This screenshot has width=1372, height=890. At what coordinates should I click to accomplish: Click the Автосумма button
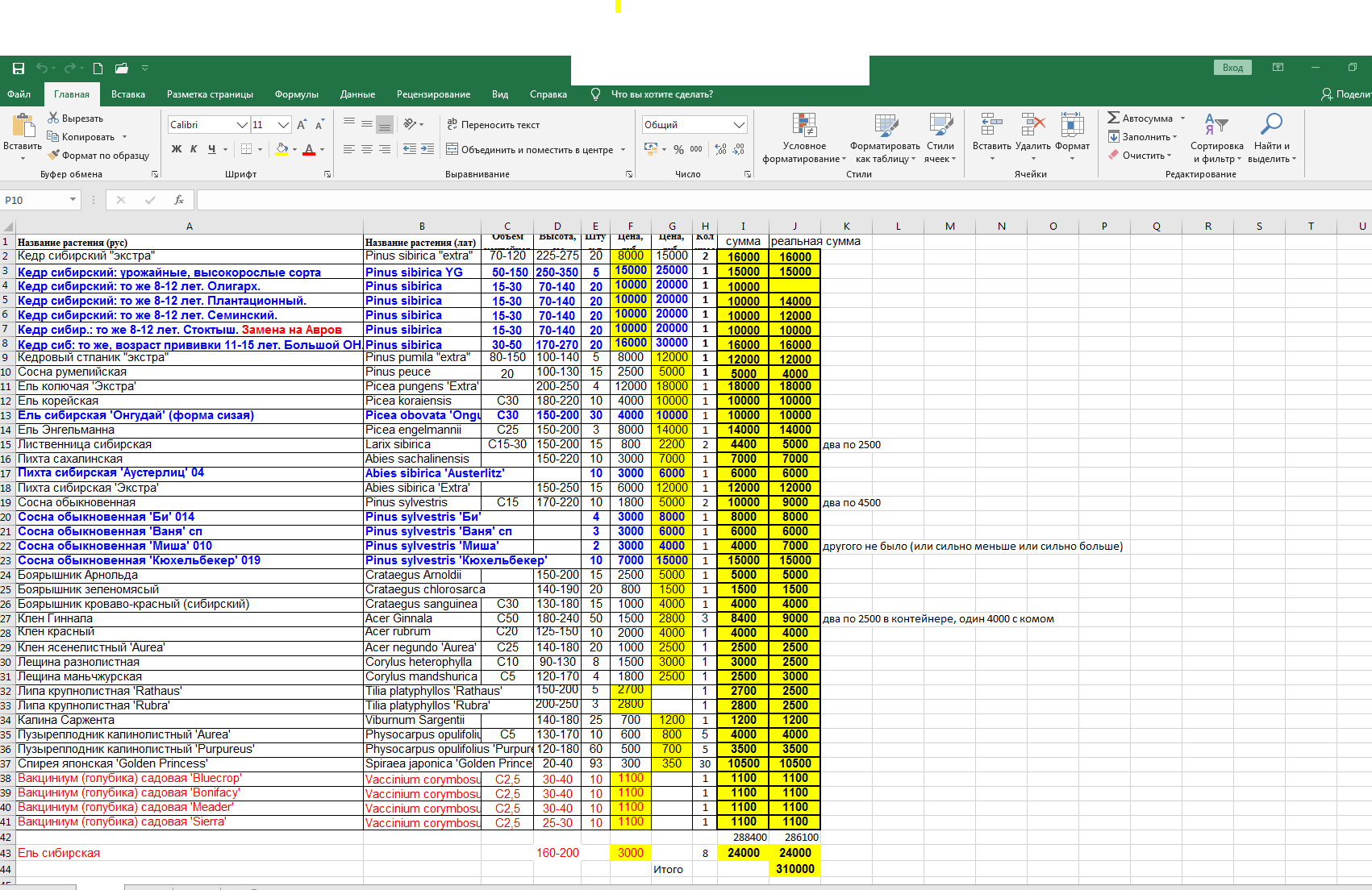pos(1140,119)
